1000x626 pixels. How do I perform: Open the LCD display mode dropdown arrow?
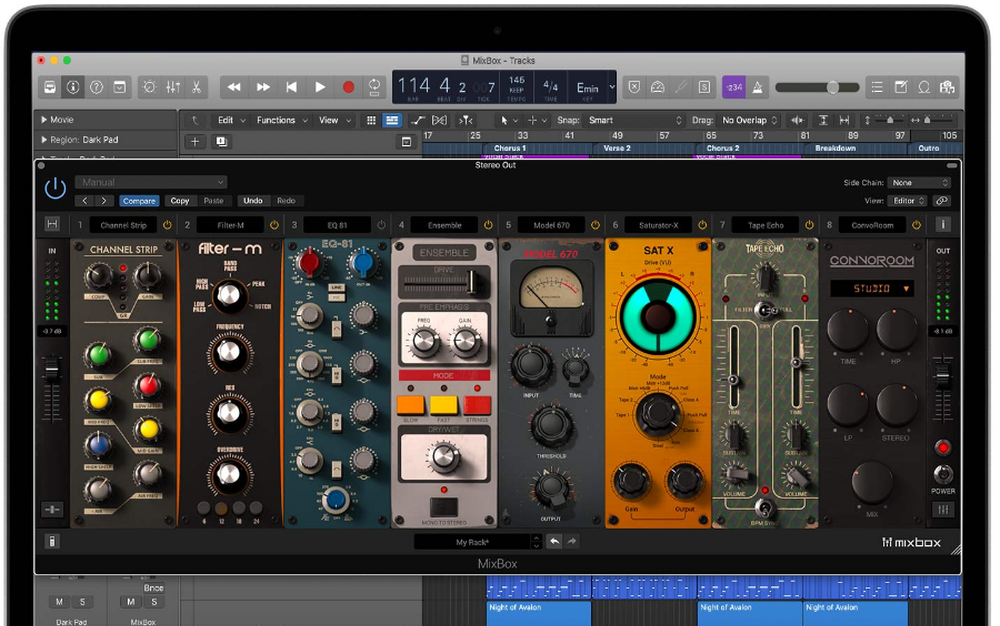tap(612, 87)
